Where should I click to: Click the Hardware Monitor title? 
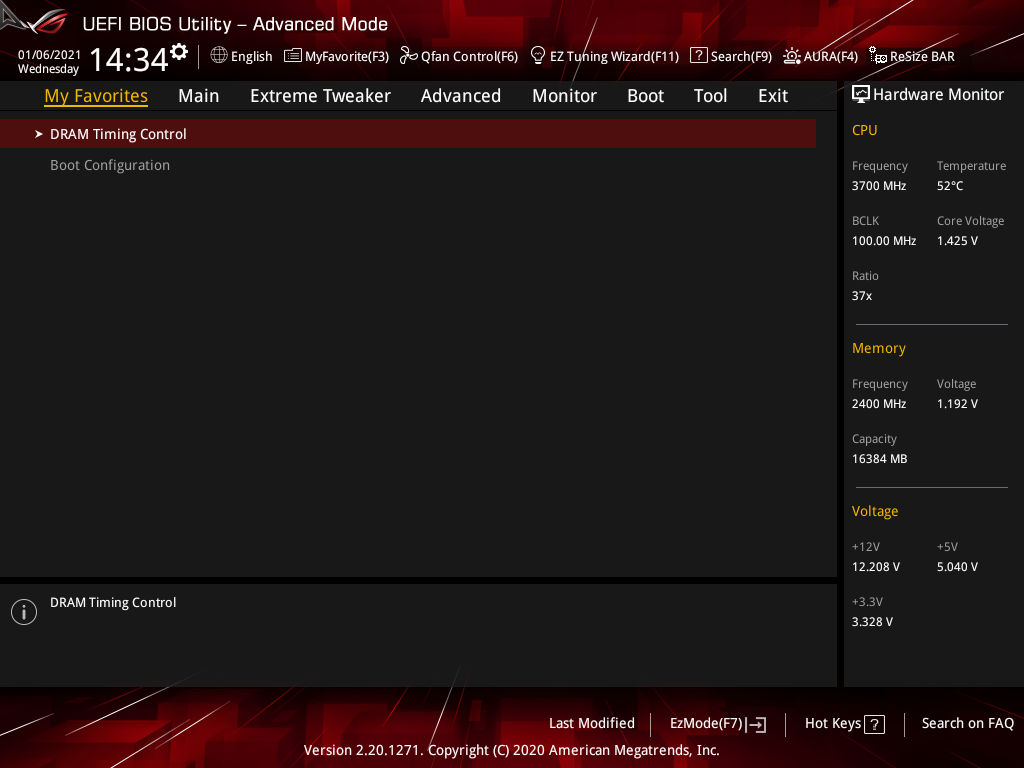tap(938, 95)
